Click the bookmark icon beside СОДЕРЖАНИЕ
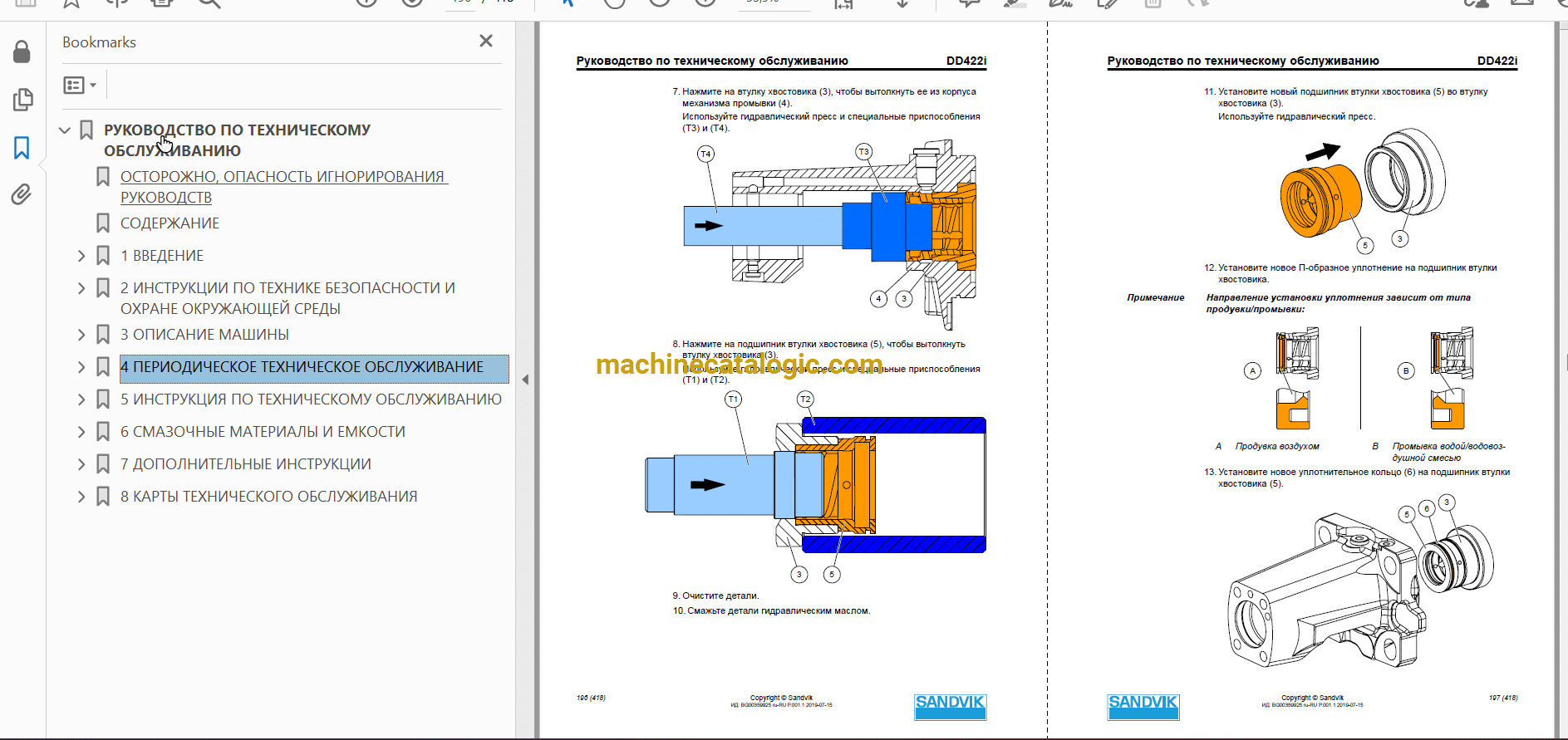Image resolution: width=1568 pixels, height=740 pixels. tap(103, 223)
